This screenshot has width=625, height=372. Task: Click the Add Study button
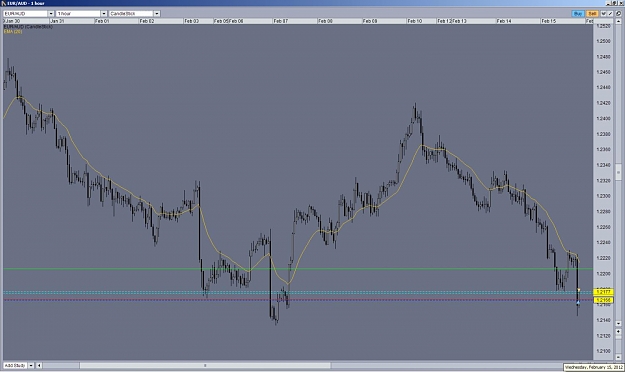pyautogui.click(x=15, y=365)
